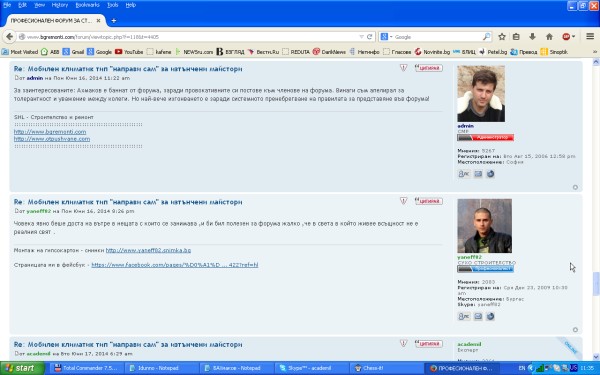The image size is (600, 375).
Task: Open a new tab with plus button
Action: pos(113,21)
